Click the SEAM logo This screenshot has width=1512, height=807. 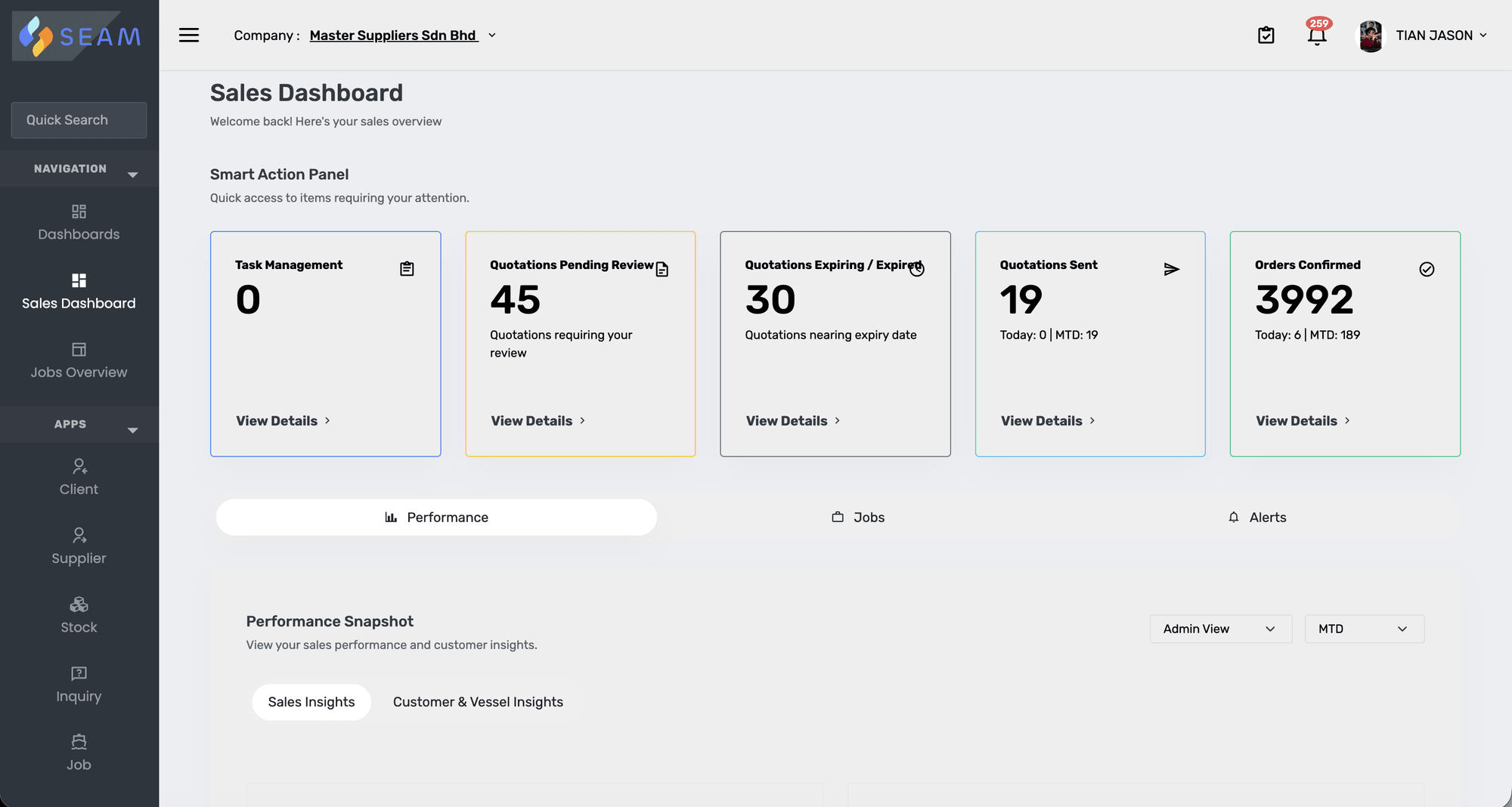tap(79, 36)
